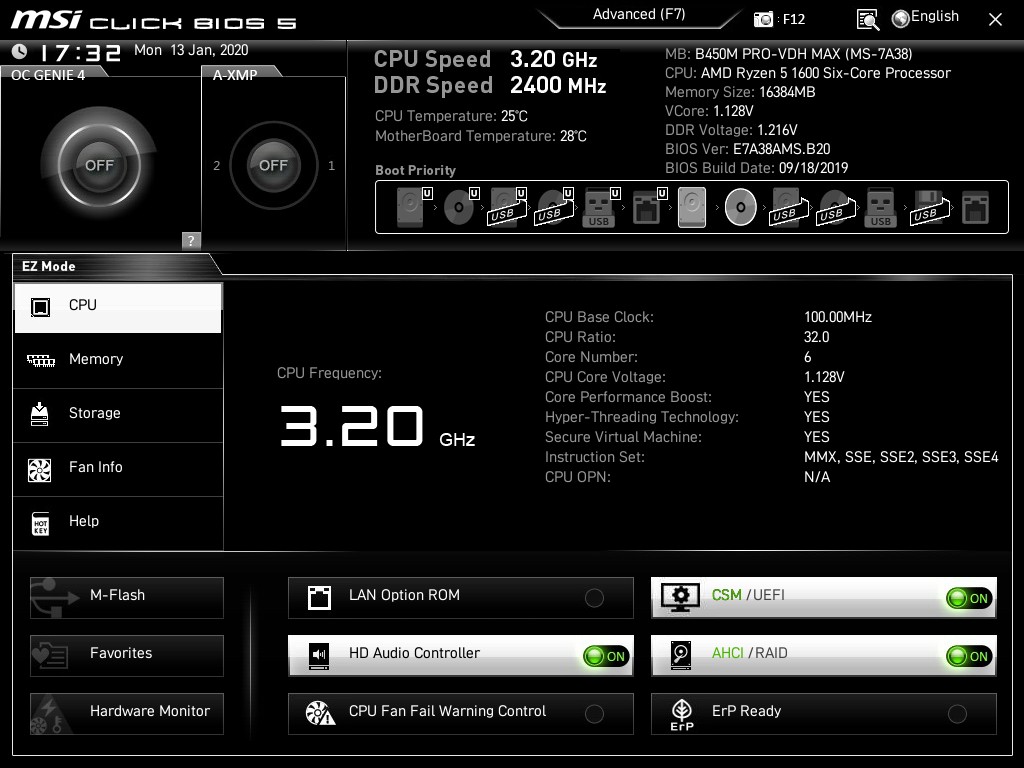Screen dimensions: 1024x768
Task: Select the UEFI USB hard disk boot icon
Action: coord(507,207)
